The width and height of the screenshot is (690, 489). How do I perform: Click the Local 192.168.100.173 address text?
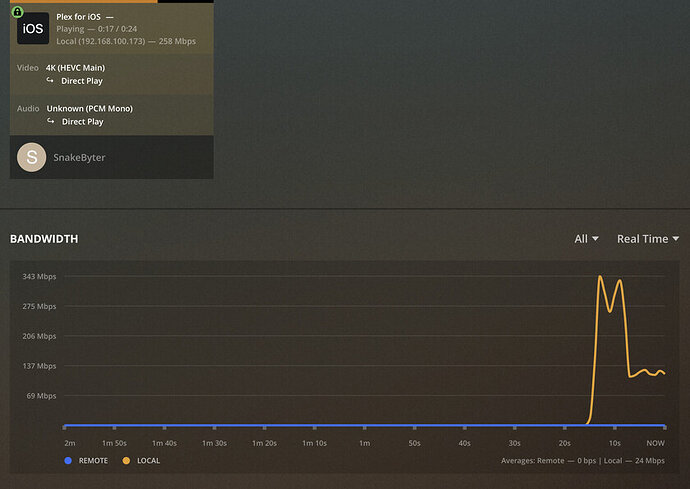coord(100,41)
